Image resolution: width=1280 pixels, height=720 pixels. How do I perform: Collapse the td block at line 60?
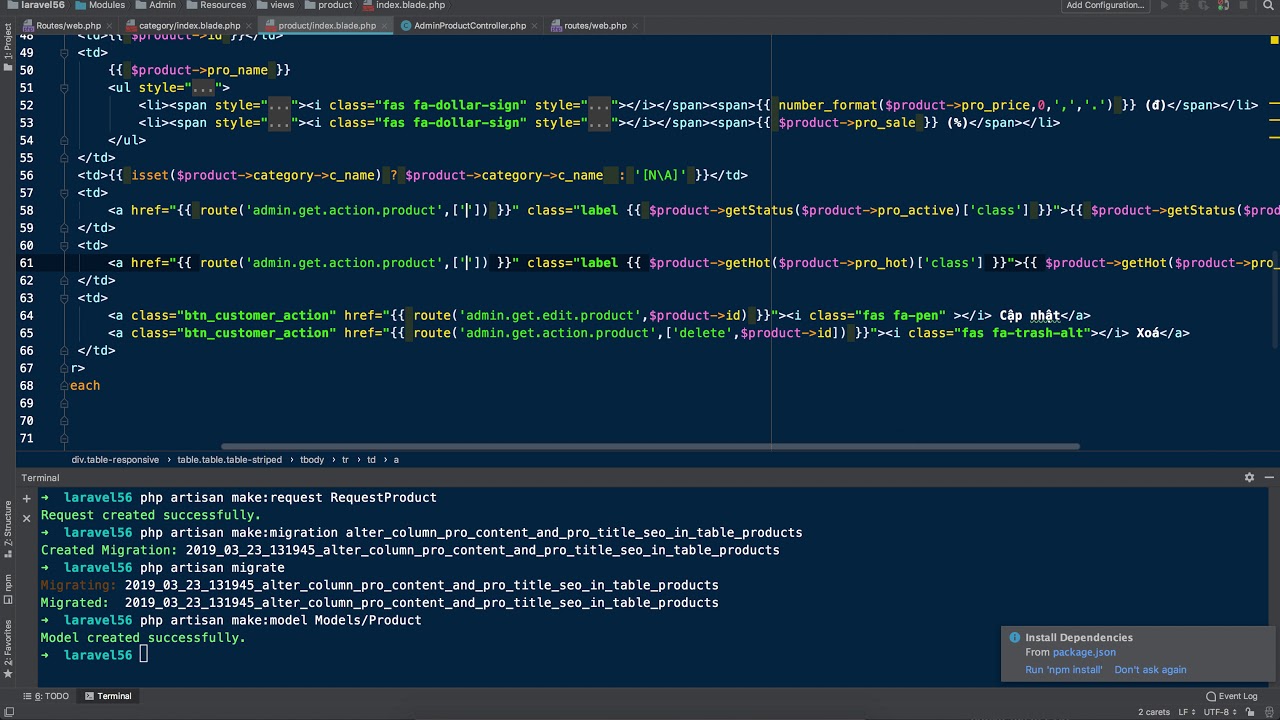pyautogui.click(x=65, y=246)
